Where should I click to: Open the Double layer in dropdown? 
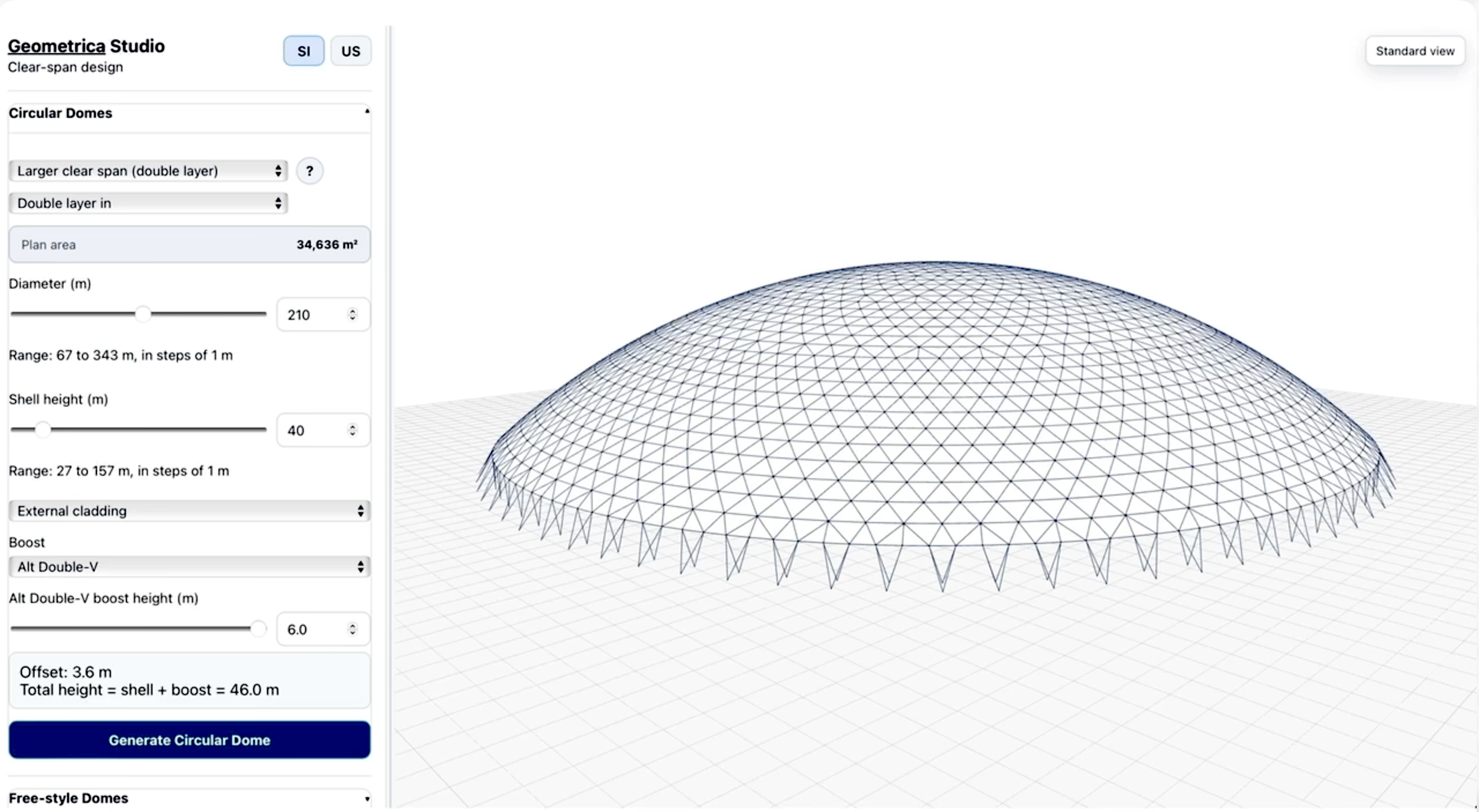148,203
